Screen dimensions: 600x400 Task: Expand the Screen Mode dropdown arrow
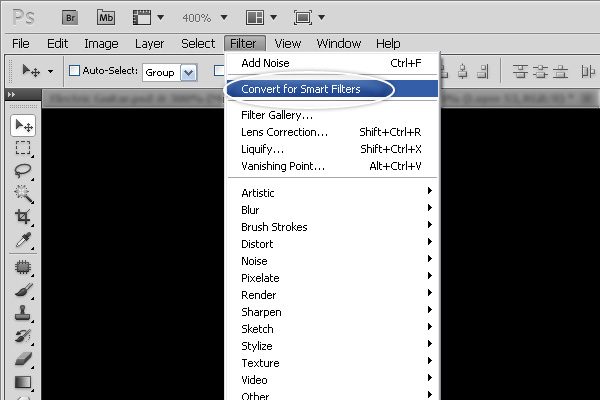coord(321,18)
